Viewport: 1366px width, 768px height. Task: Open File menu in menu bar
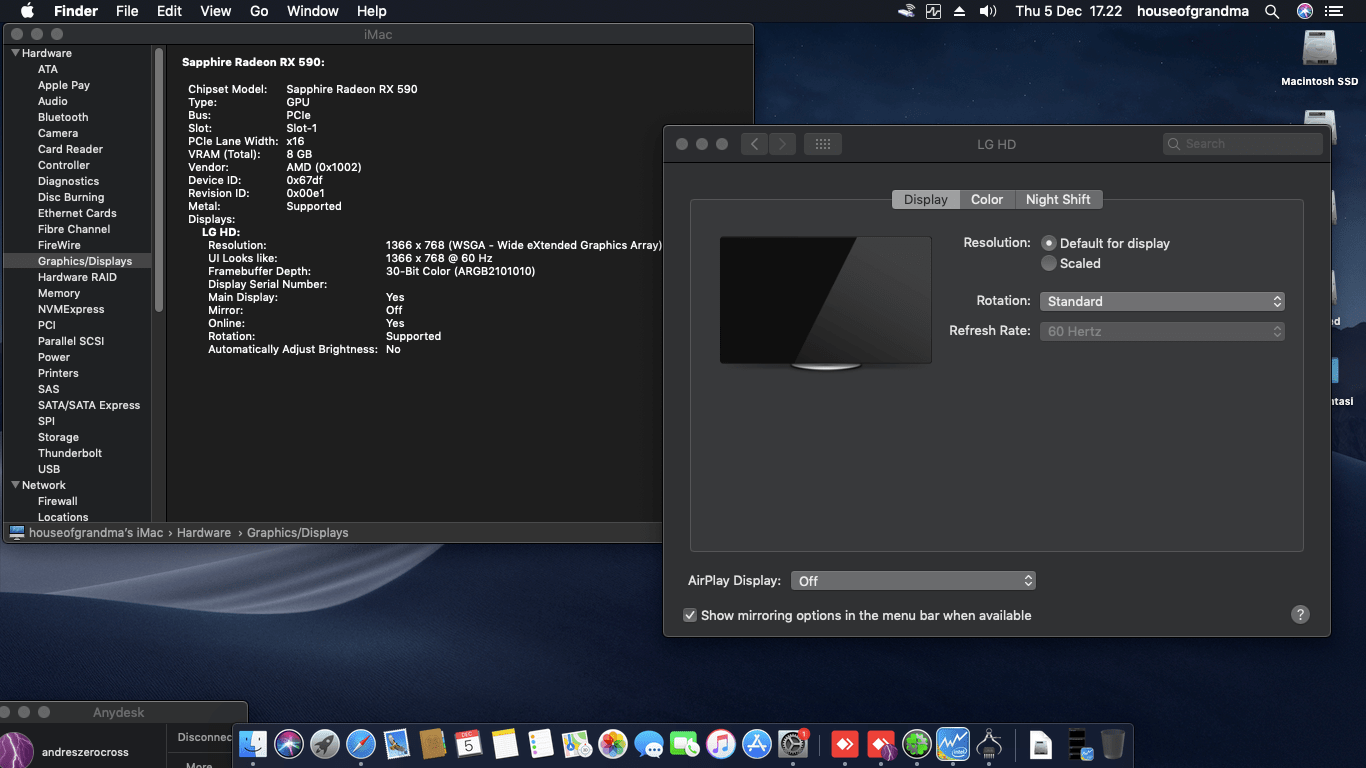pyautogui.click(x=127, y=11)
